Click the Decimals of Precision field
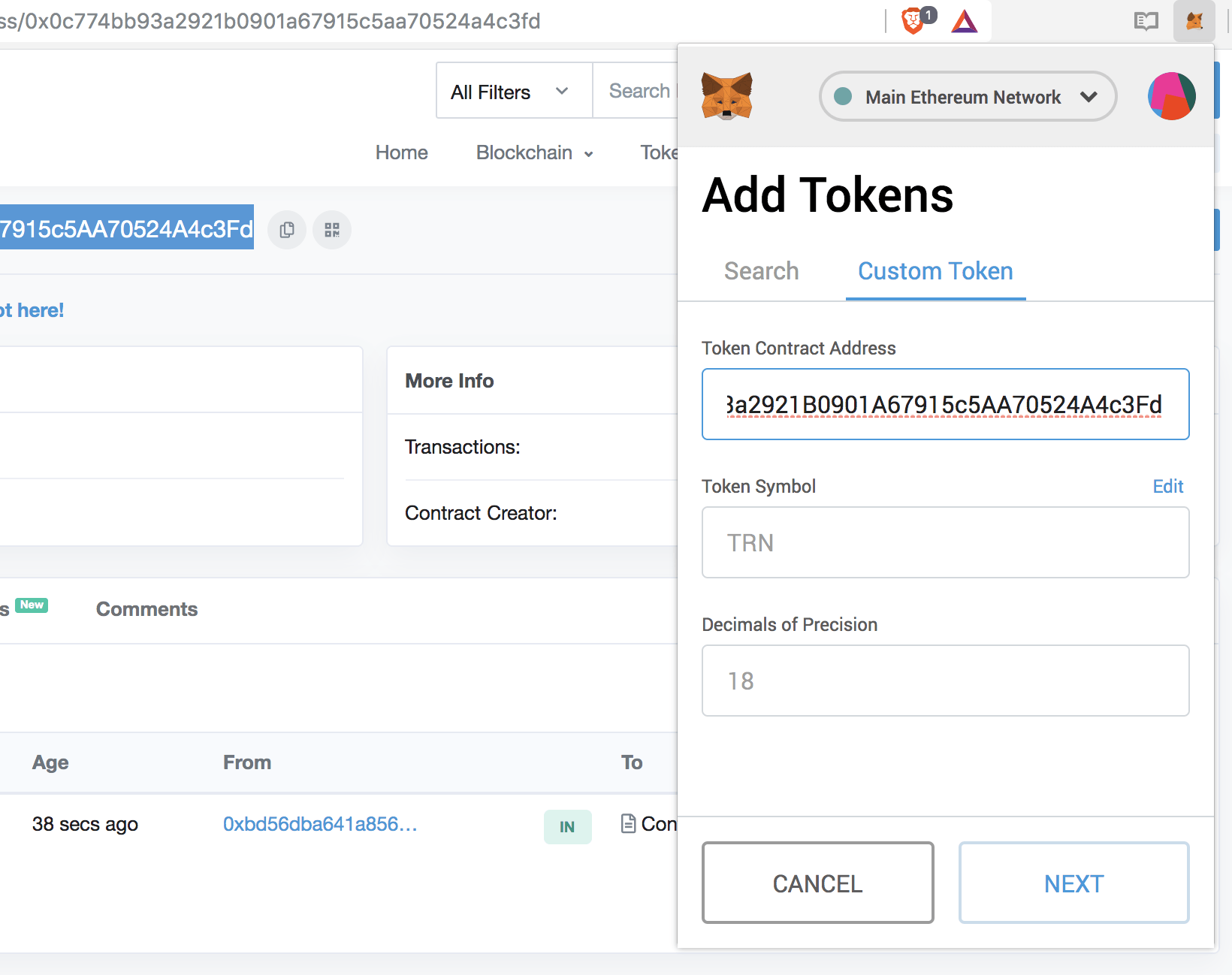 [945, 681]
